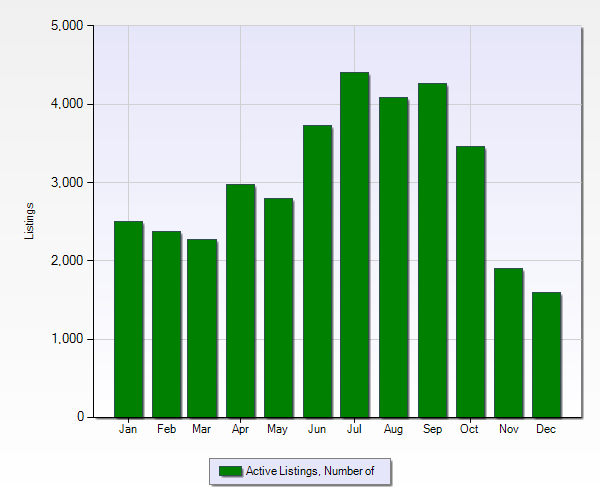The height and width of the screenshot is (500, 600).
Task: Select the December bar in the chart
Action: [x=546, y=354]
